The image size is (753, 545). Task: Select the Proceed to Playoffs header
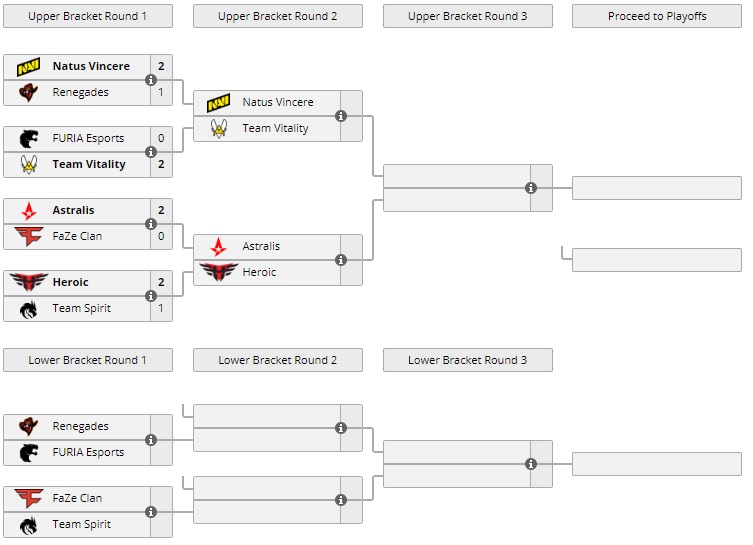[657, 16]
